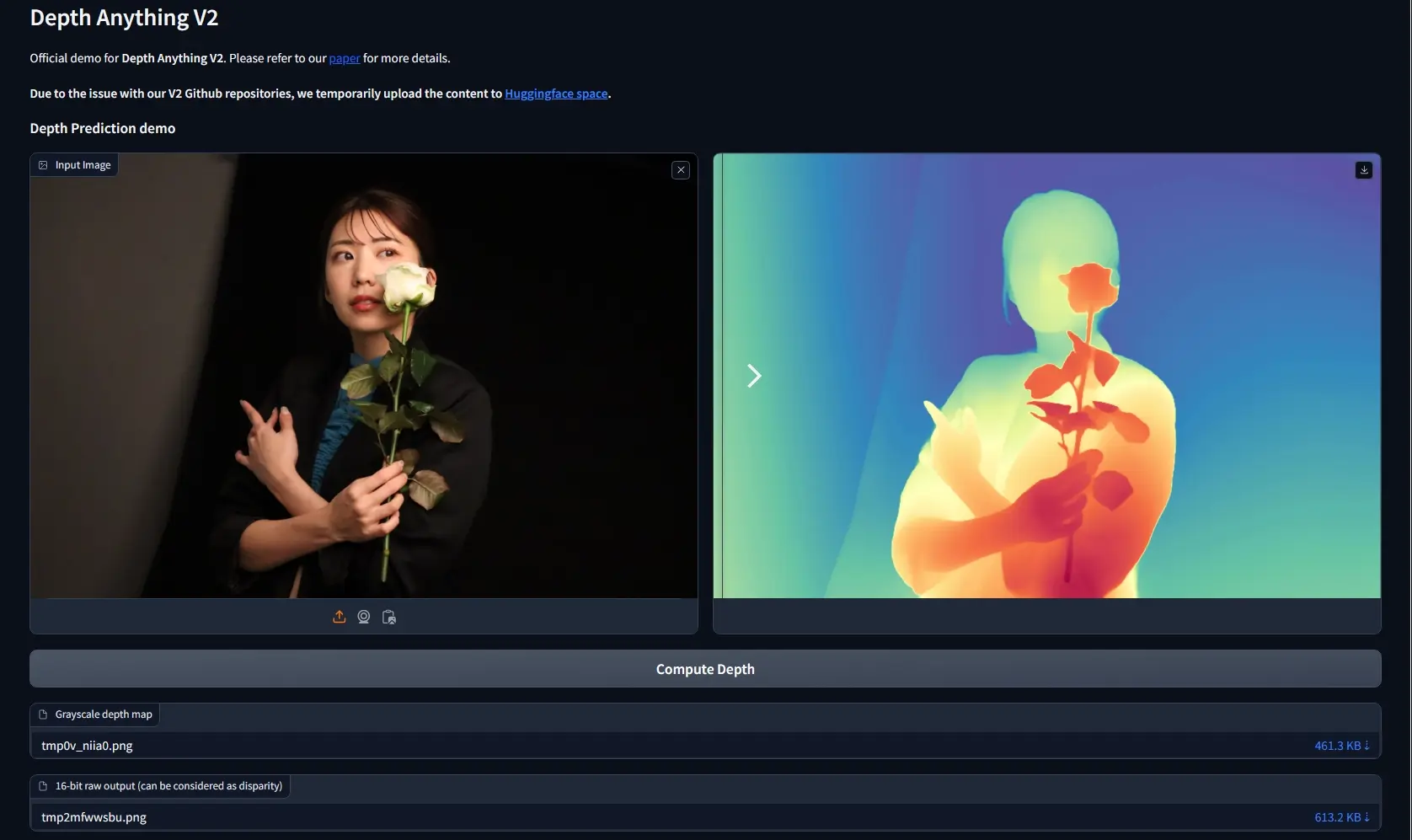Download the depth map result image

[x=1365, y=169]
